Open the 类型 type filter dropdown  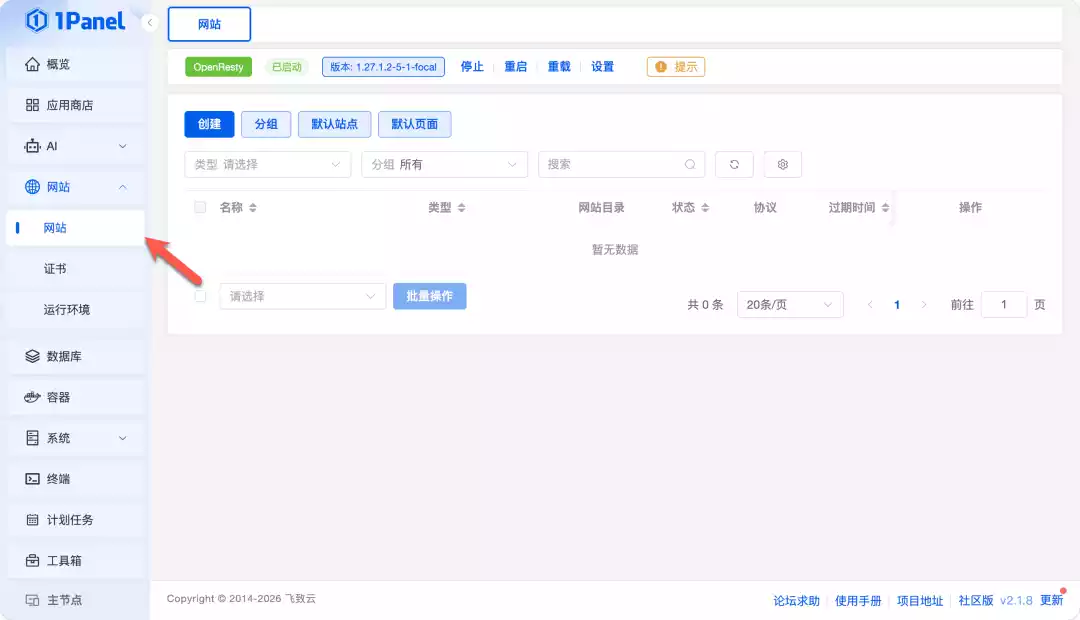point(267,163)
